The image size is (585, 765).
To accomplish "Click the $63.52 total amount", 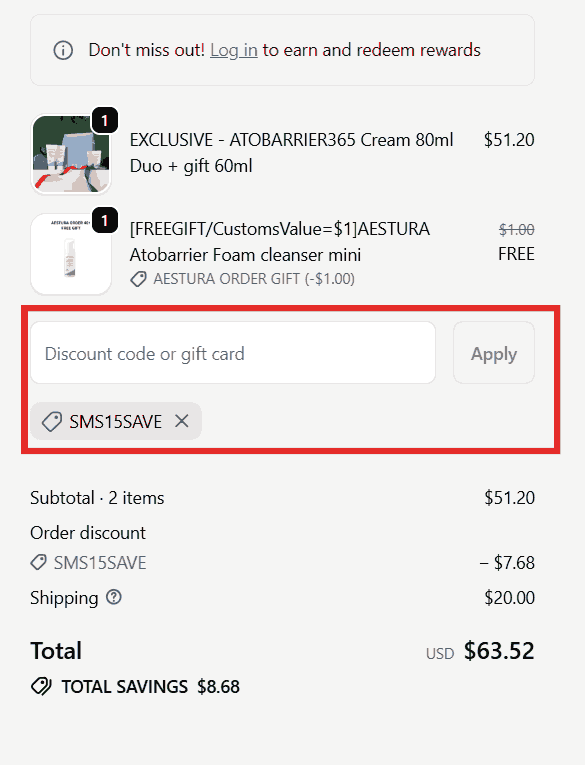I will coord(499,651).
